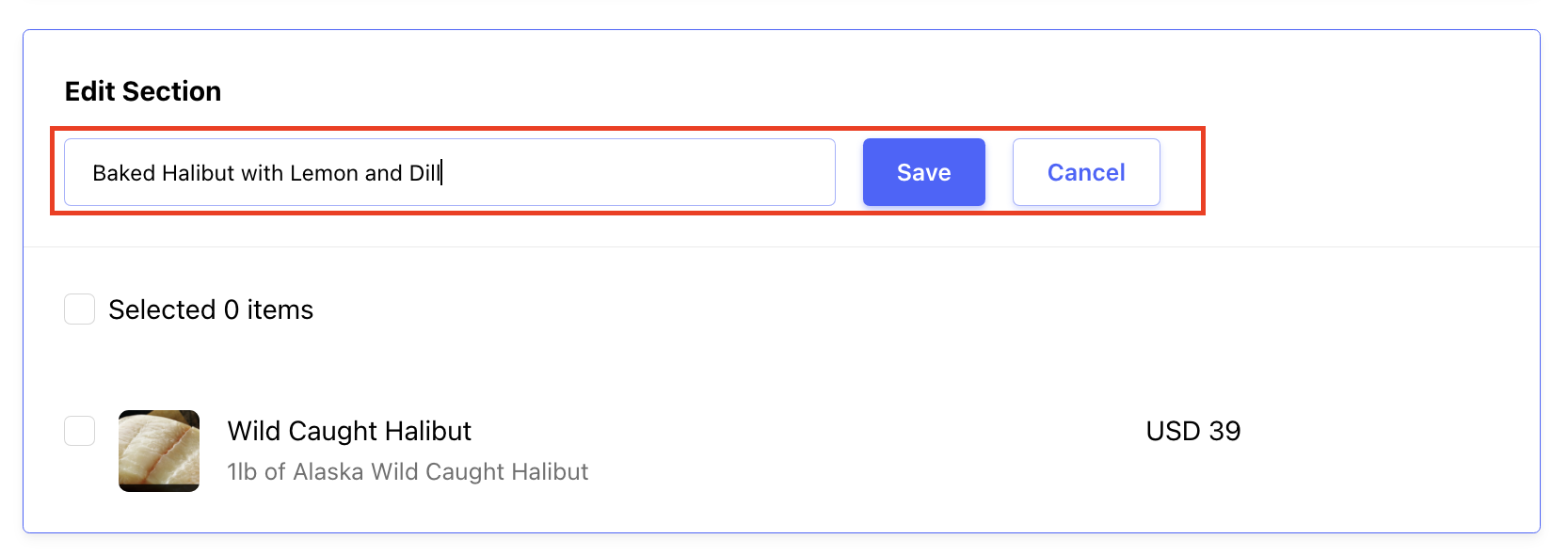1568x555 pixels.
Task: Click the 1lb of Alaska Wild Caught Halibut description
Action: (408, 471)
